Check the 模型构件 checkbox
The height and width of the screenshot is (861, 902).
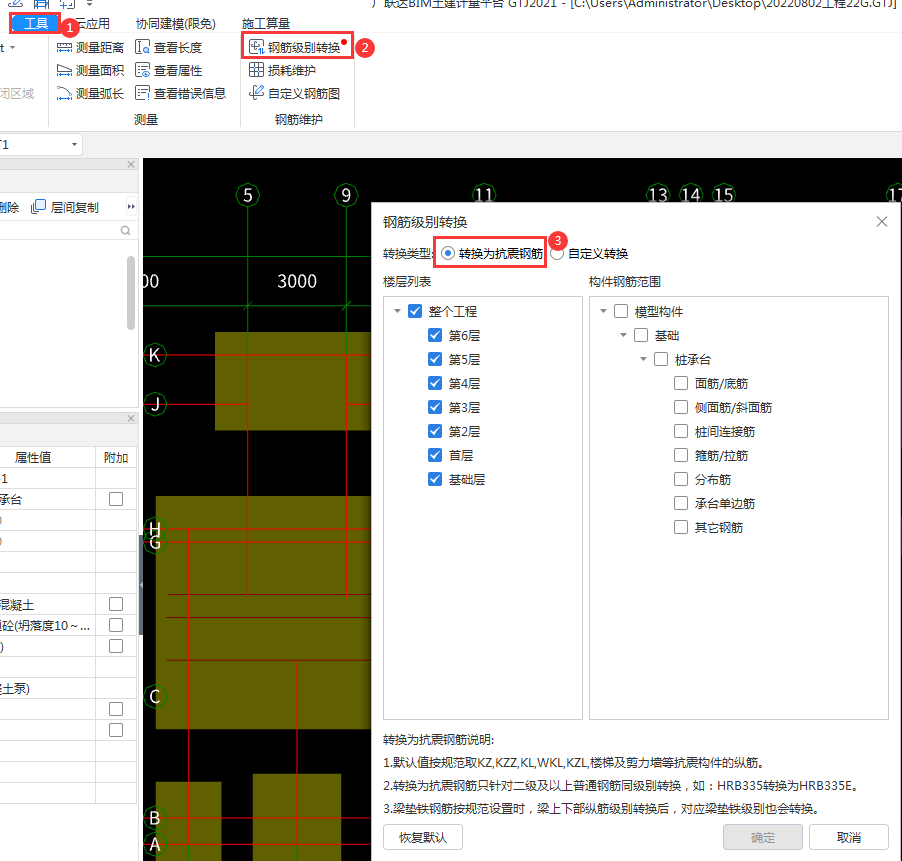click(621, 311)
